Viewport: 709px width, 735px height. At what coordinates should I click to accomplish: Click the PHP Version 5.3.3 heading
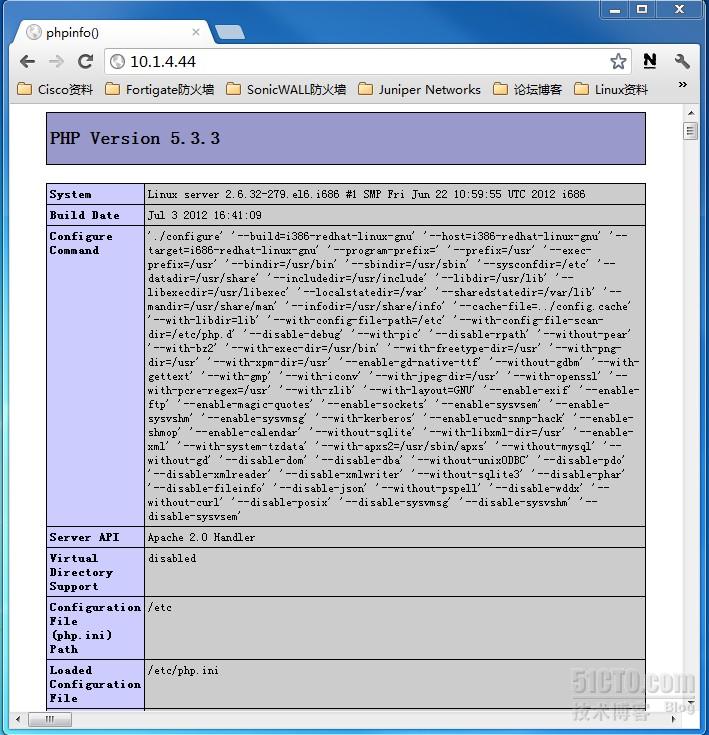[x=135, y=139]
